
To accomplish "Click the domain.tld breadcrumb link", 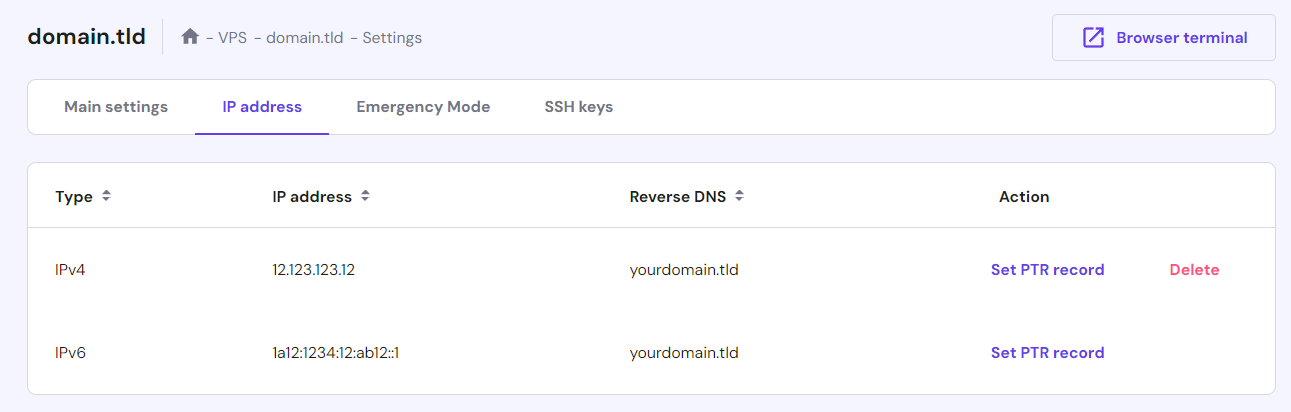I will (304, 38).
